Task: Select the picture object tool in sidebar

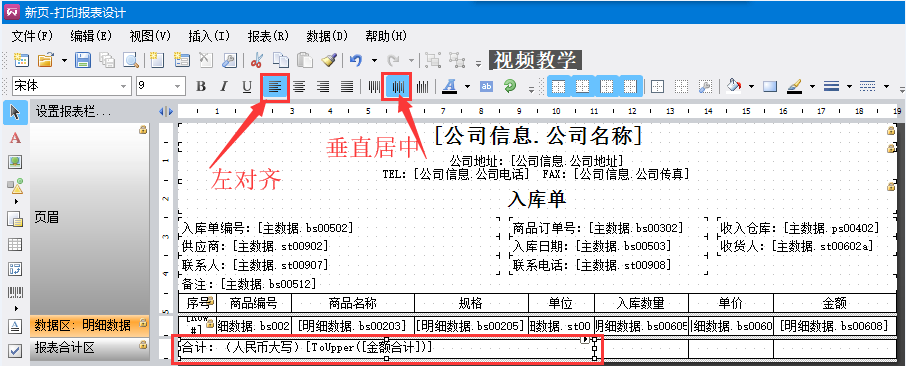Action: (x=15, y=162)
